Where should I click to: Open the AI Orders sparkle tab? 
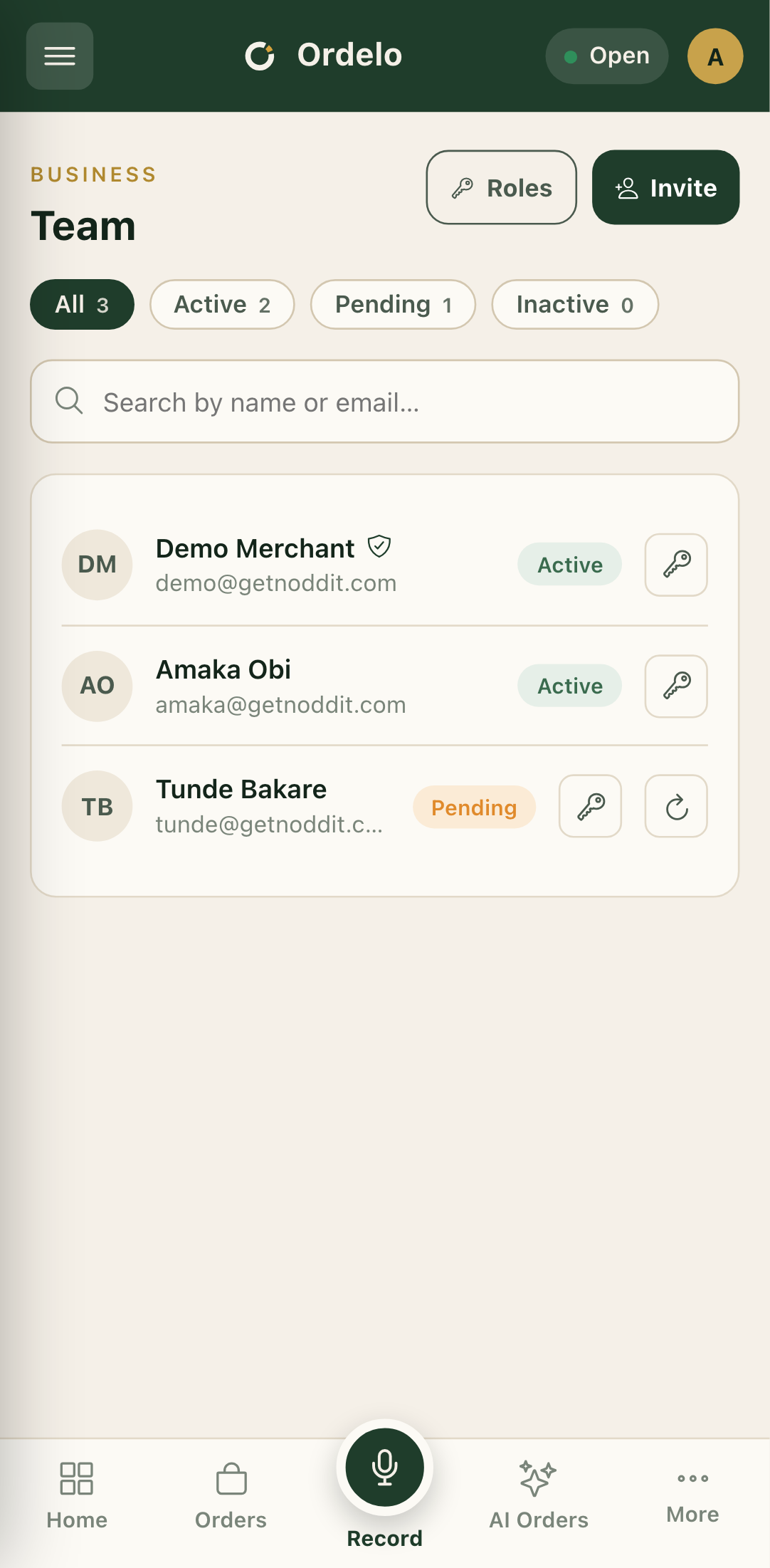(x=539, y=1494)
